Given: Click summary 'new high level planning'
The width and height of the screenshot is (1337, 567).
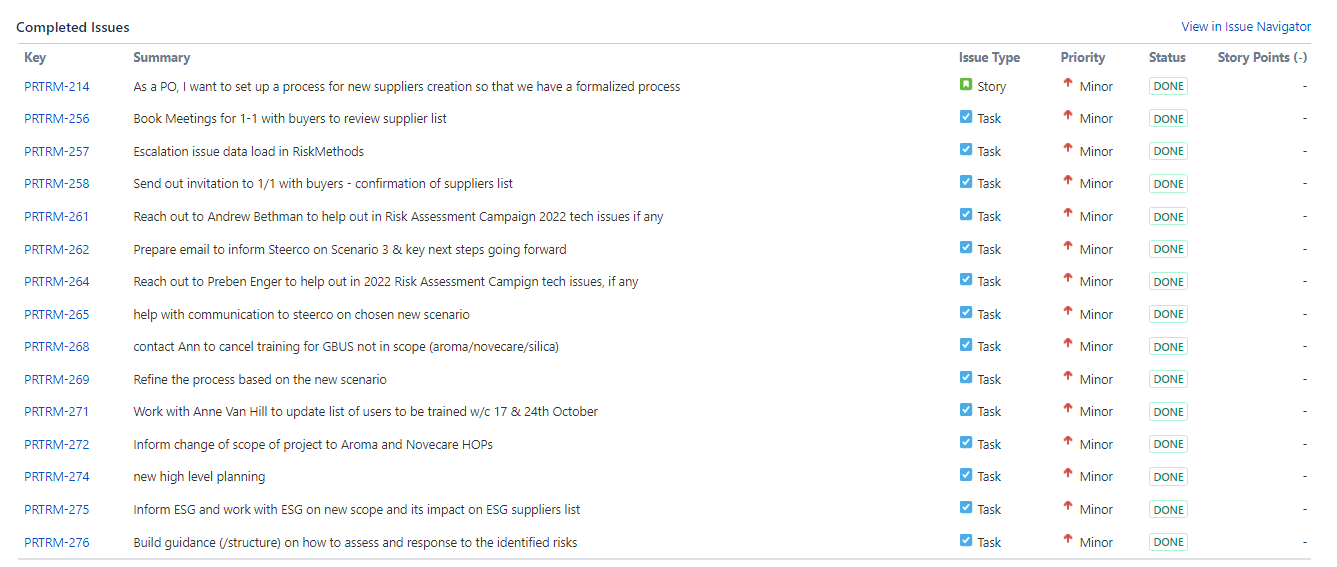Looking at the screenshot, I should click(x=199, y=477).
